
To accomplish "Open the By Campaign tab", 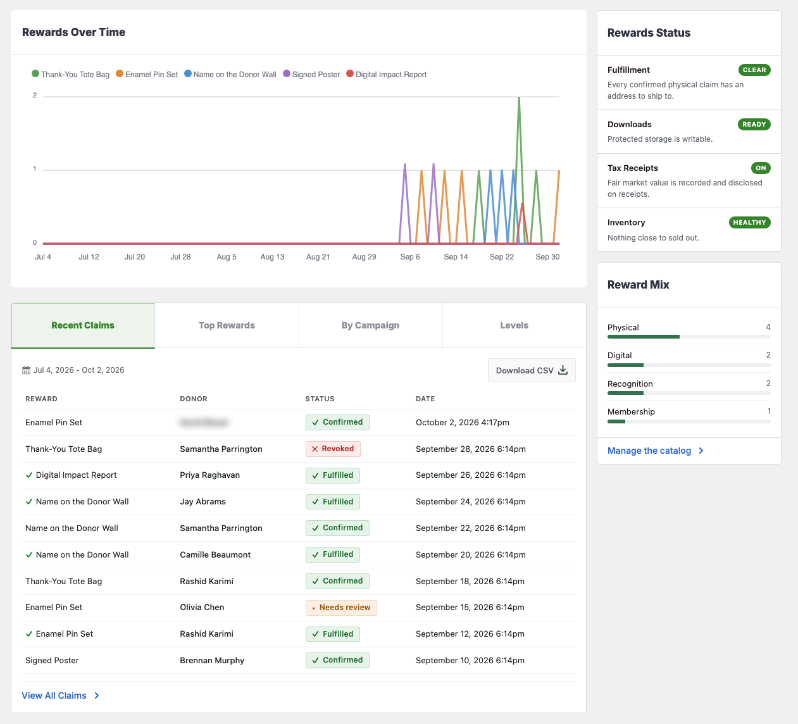I will pos(370,326).
